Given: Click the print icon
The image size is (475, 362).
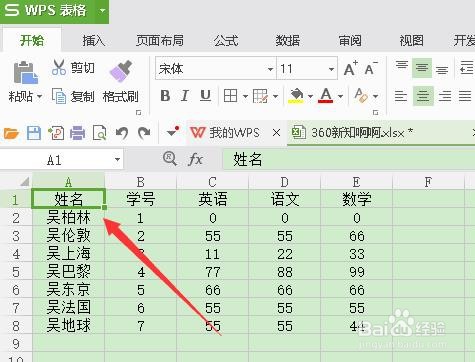Looking at the screenshot, I should (78, 133).
